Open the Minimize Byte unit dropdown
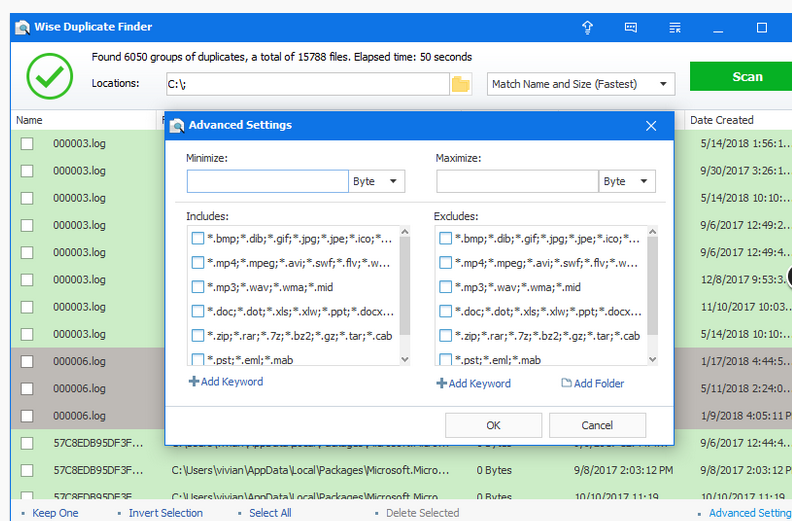 pyautogui.click(x=377, y=181)
